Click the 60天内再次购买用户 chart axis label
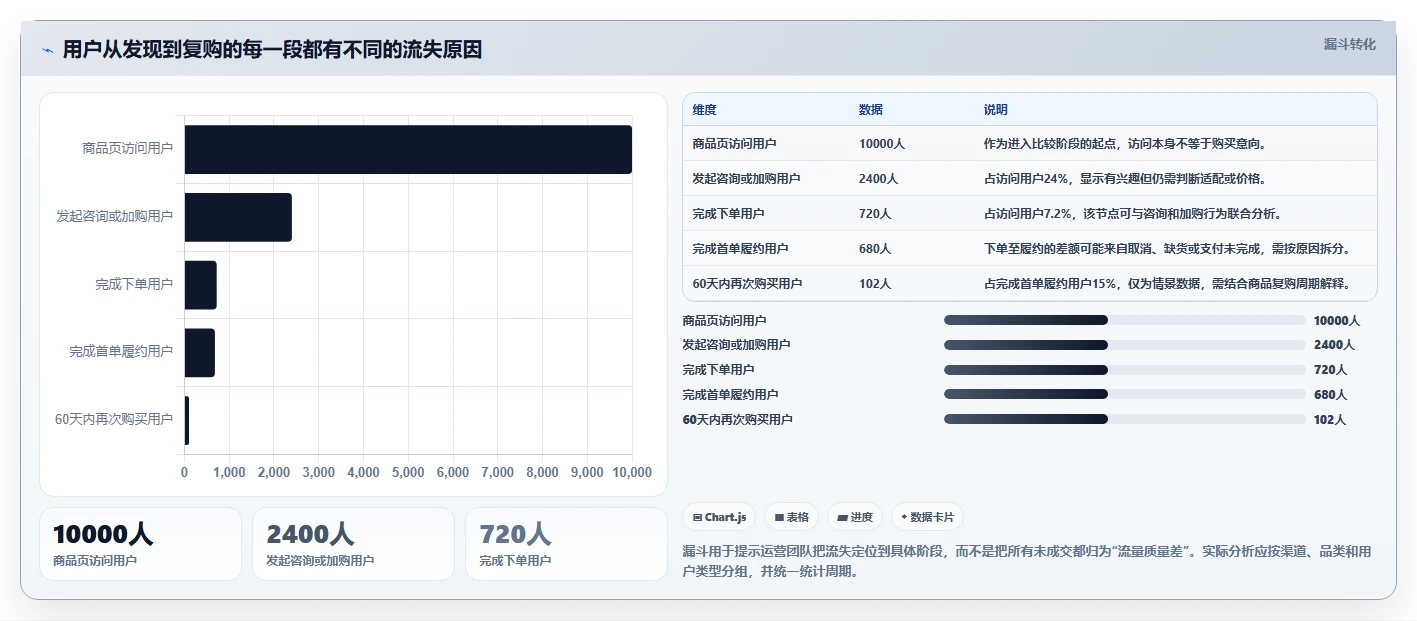This screenshot has width=1417, height=621. pyautogui.click(x=114, y=419)
